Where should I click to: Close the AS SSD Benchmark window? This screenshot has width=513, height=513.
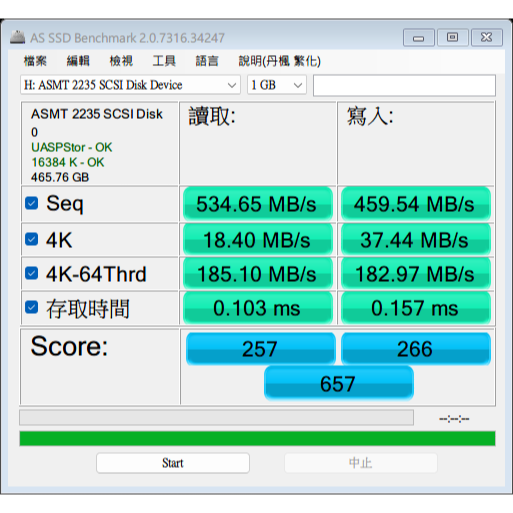pos(487,38)
